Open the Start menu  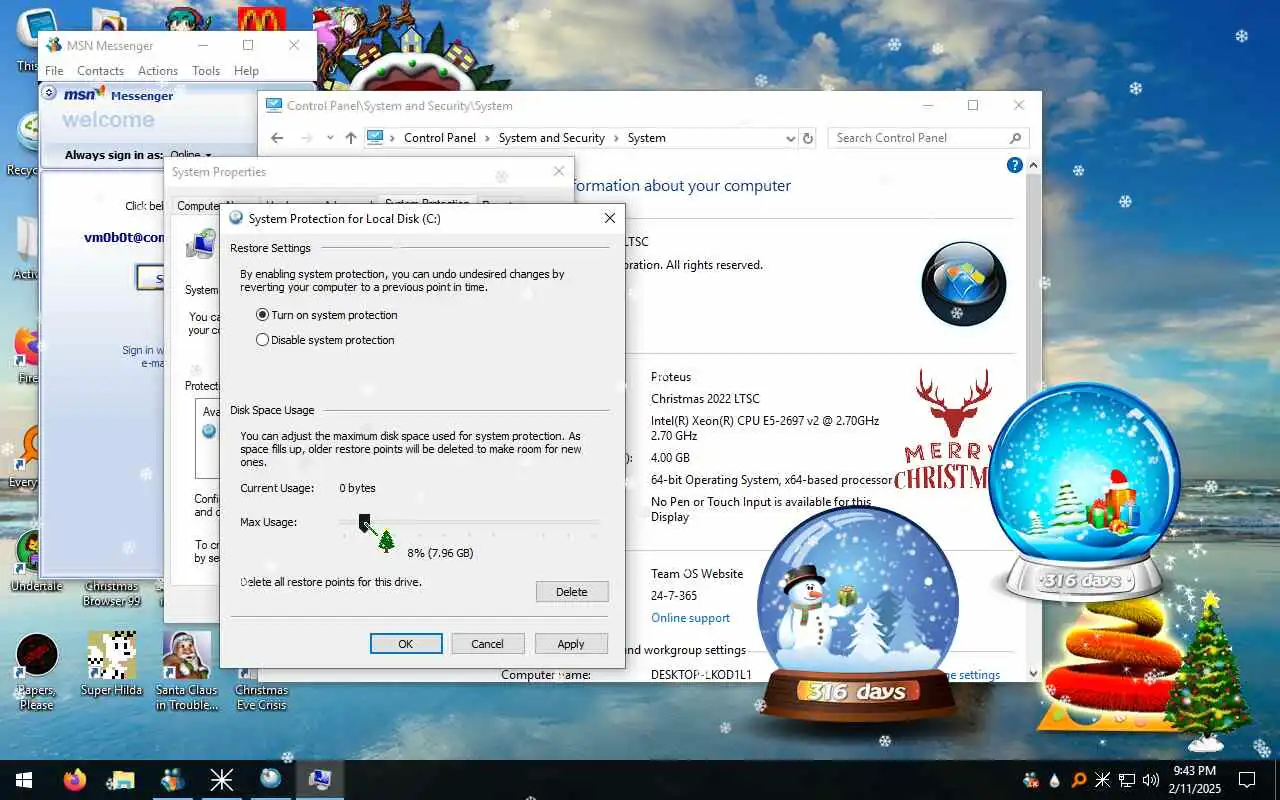click(x=24, y=780)
